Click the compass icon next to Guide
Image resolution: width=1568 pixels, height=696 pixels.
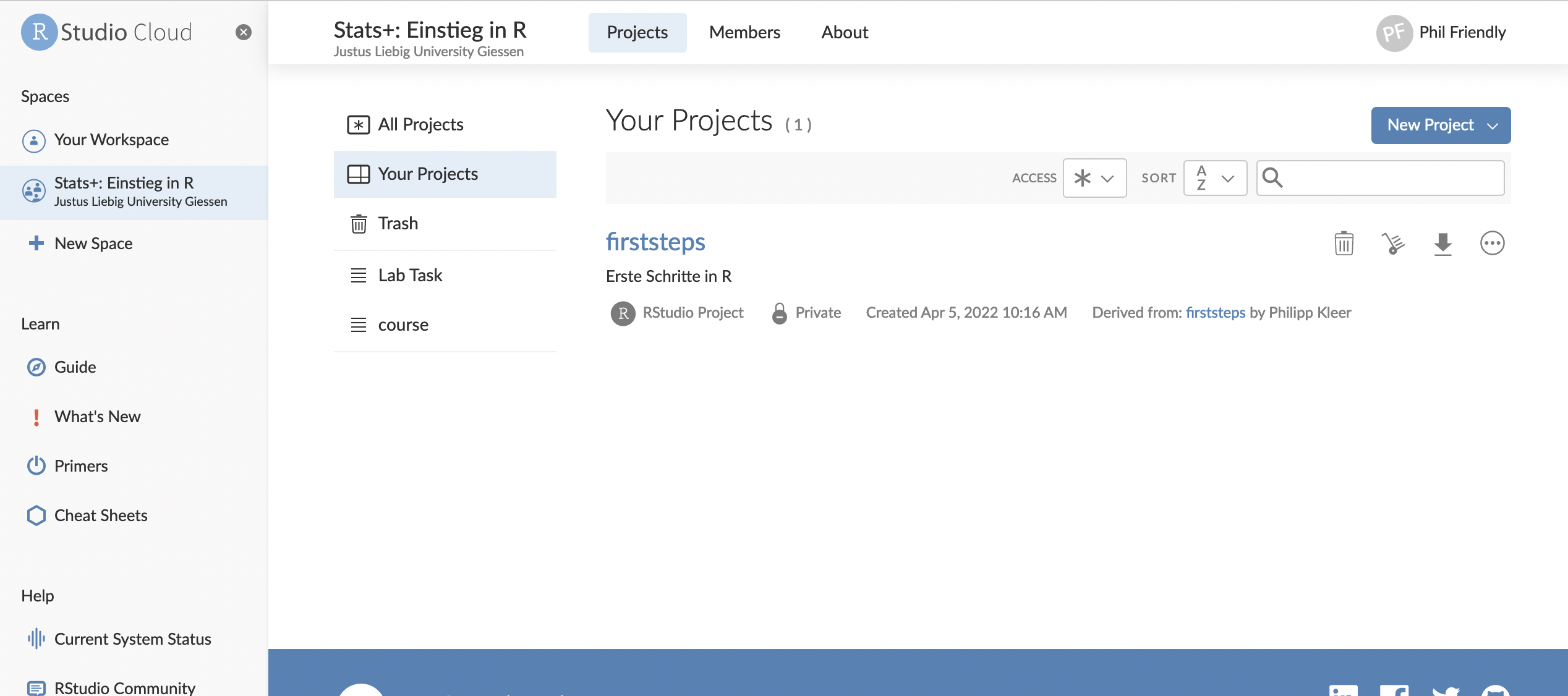click(36, 367)
